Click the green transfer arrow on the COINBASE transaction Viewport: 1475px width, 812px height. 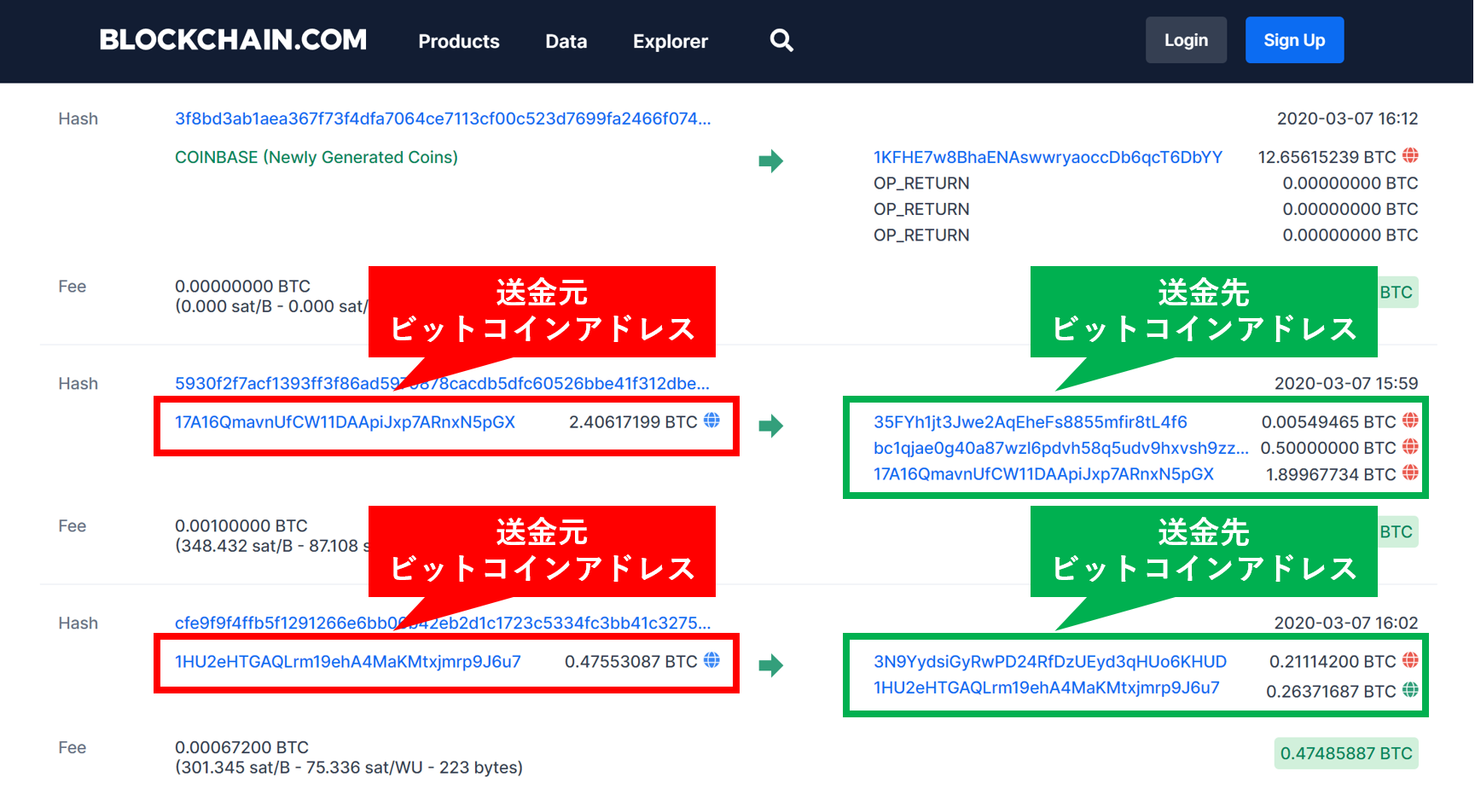click(771, 161)
